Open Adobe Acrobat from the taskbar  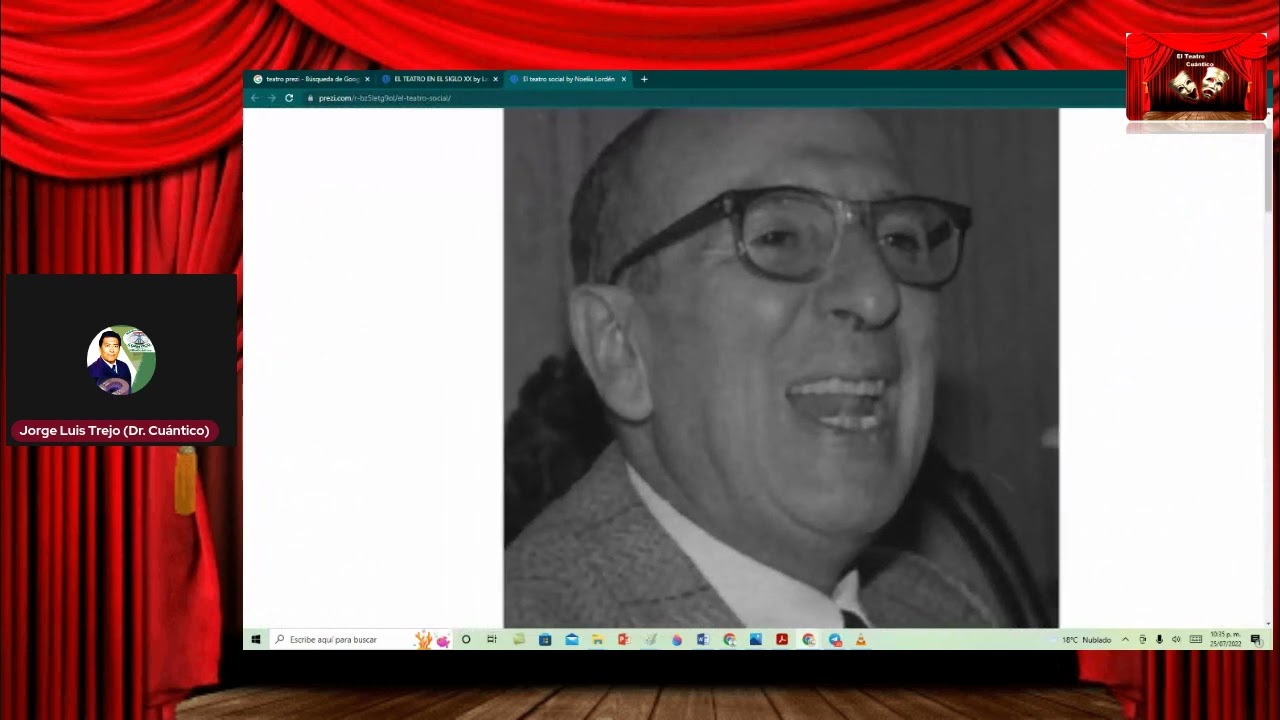point(782,640)
